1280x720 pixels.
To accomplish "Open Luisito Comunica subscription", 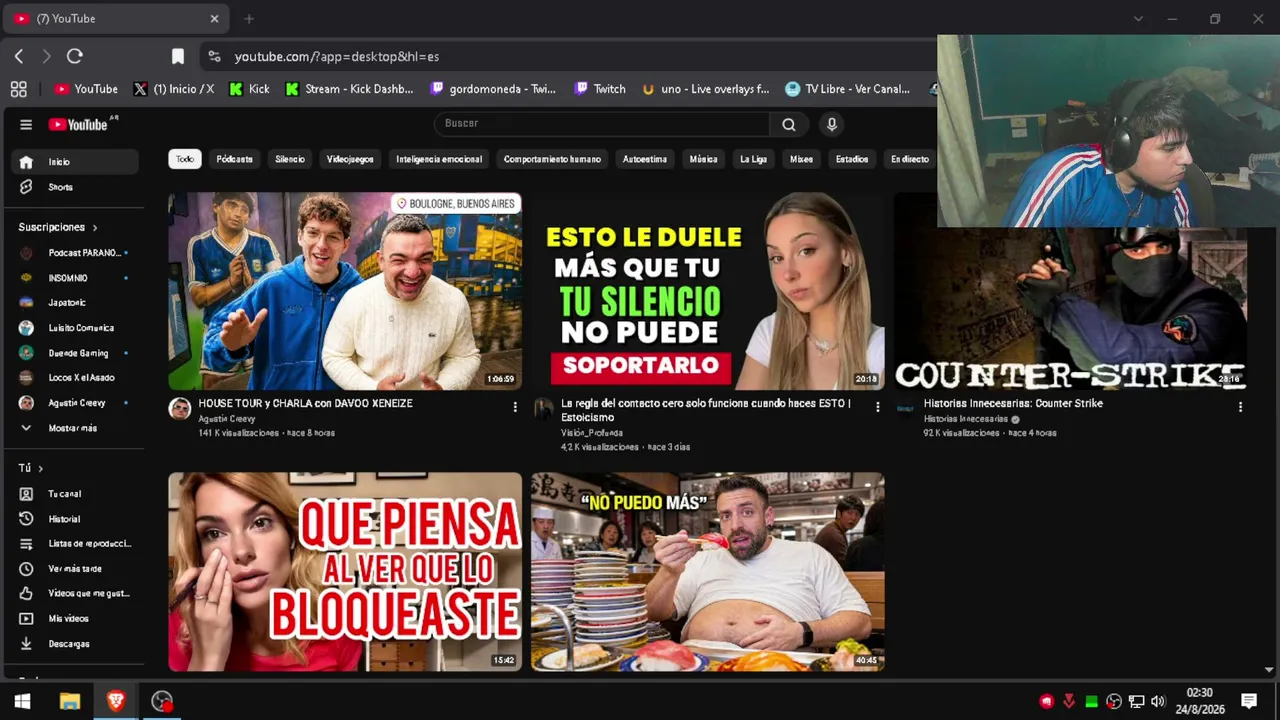I will (75, 328).
